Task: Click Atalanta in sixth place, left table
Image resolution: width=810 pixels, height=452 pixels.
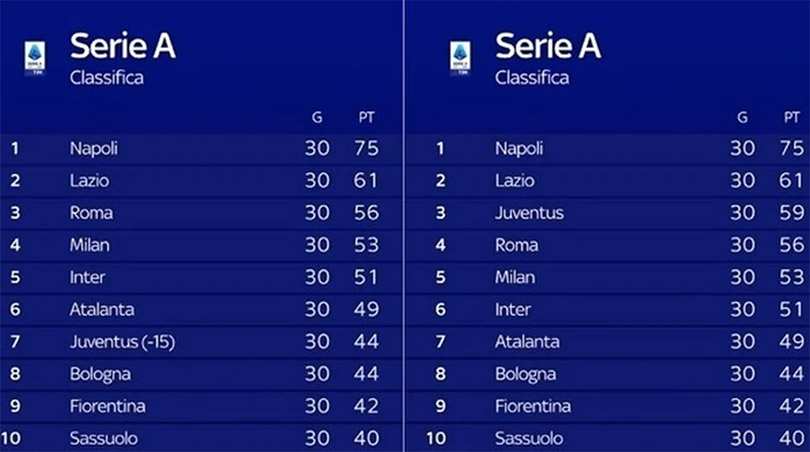Action: (x=102, y=309)
